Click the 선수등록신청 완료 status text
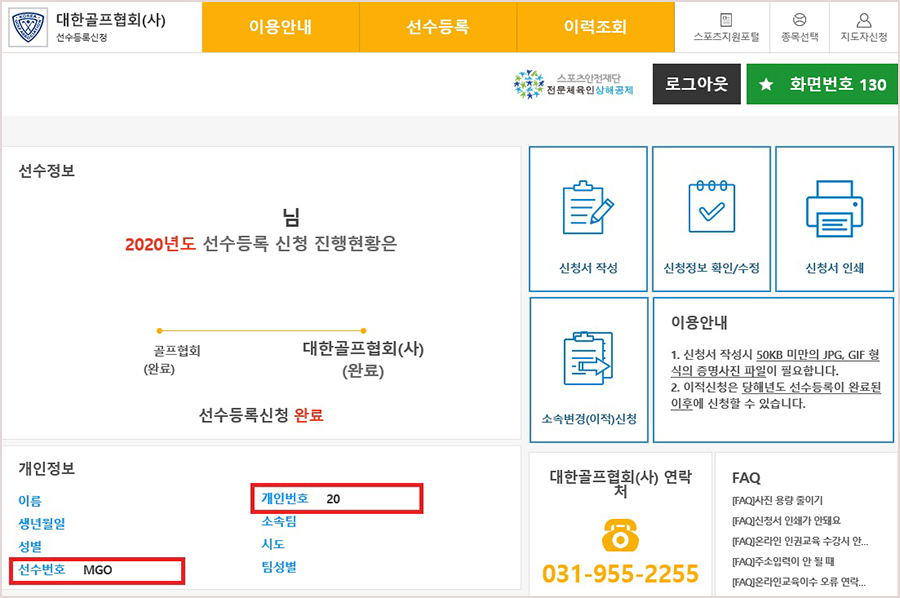This screenshot has width=900, height=598. [x=261, y=415]
